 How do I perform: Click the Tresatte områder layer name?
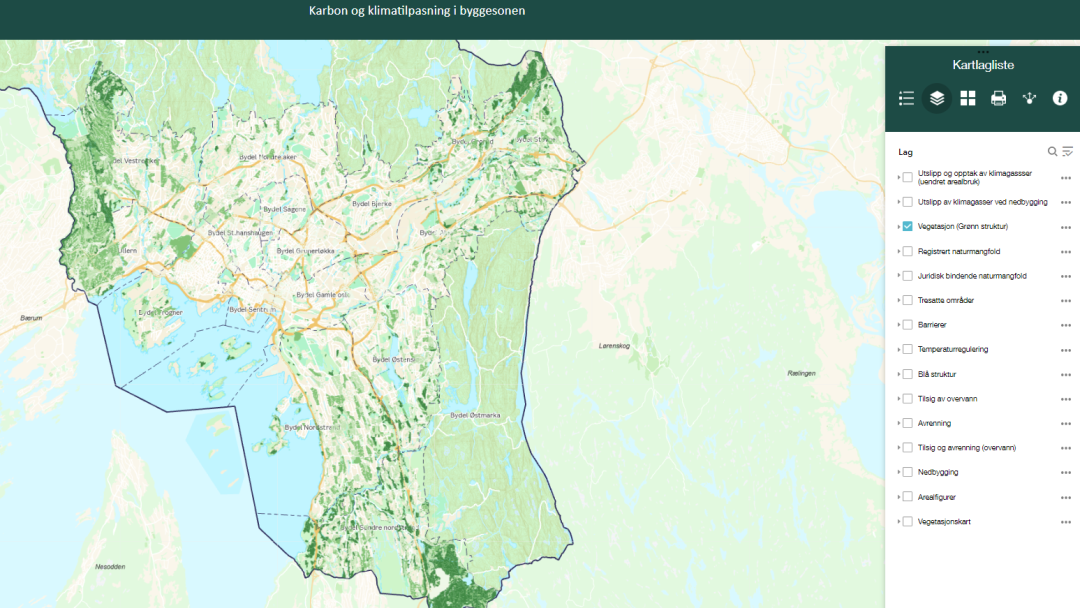coord(946,300)
